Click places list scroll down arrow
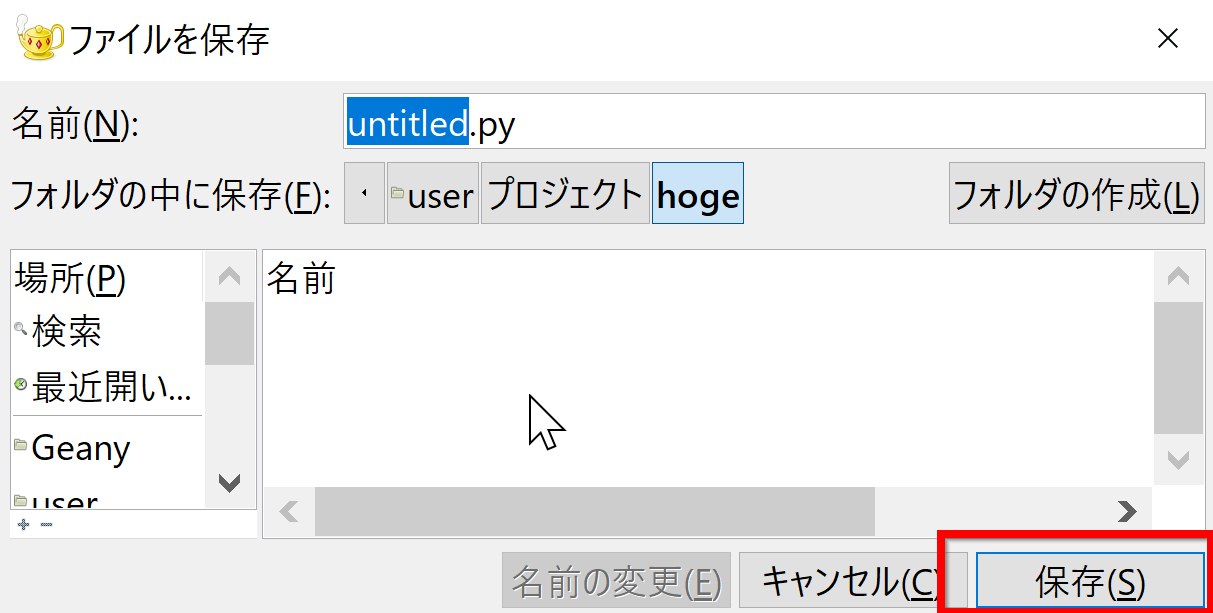Viewport: 1213px width, 613px height. tap(229, 484)
